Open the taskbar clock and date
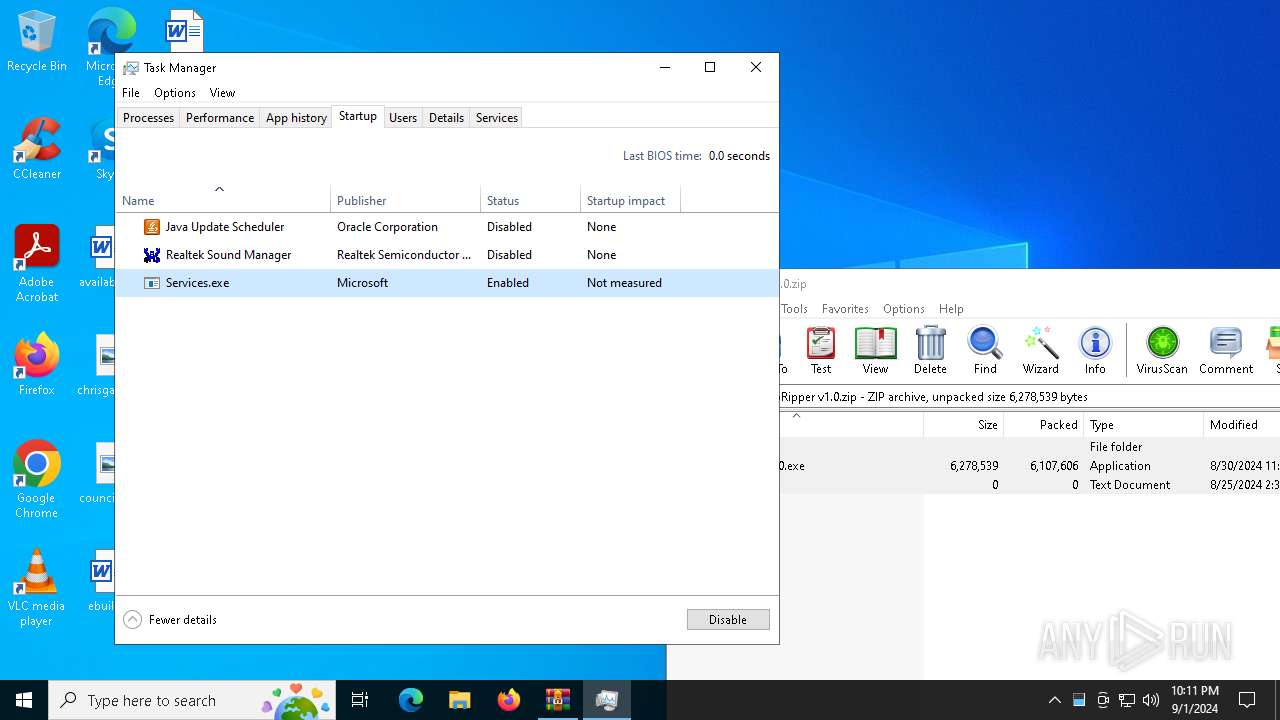 pos(1194,700)
